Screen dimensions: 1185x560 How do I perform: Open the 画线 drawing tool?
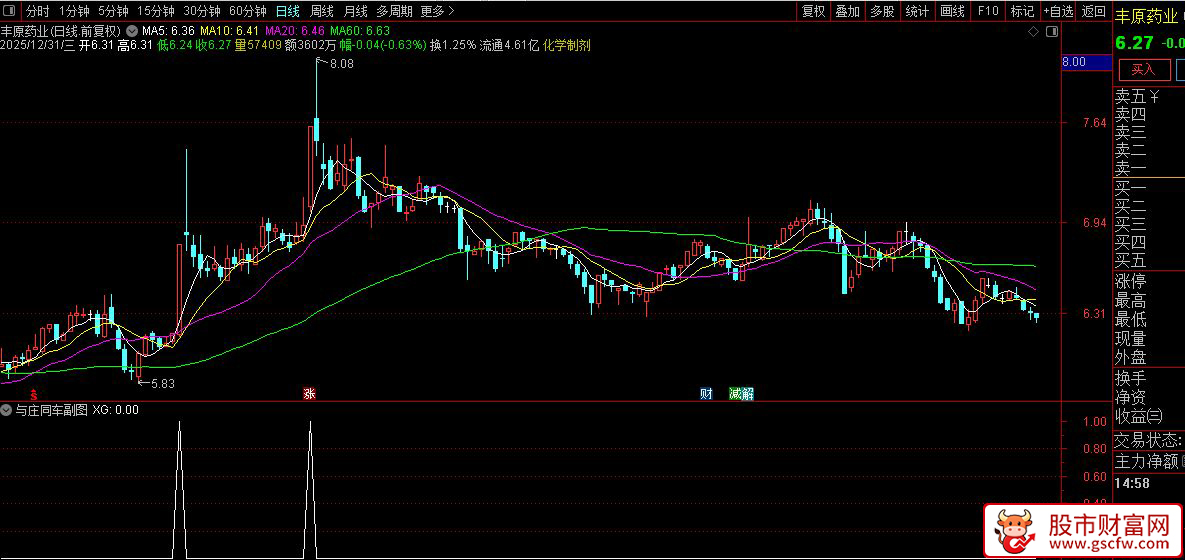coord(952,11)
